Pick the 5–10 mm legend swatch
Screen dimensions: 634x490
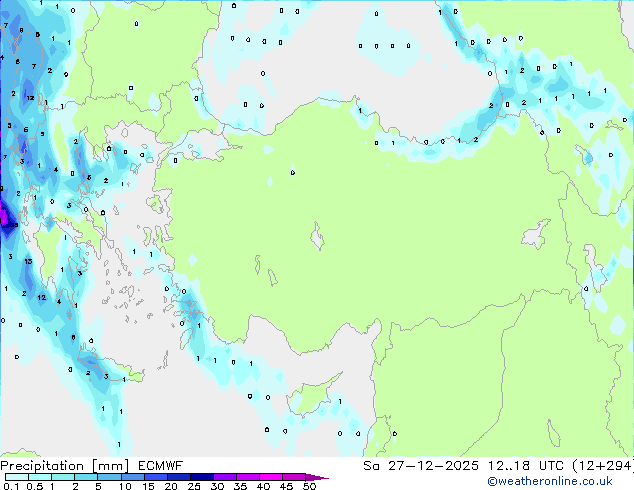(109, 477)
